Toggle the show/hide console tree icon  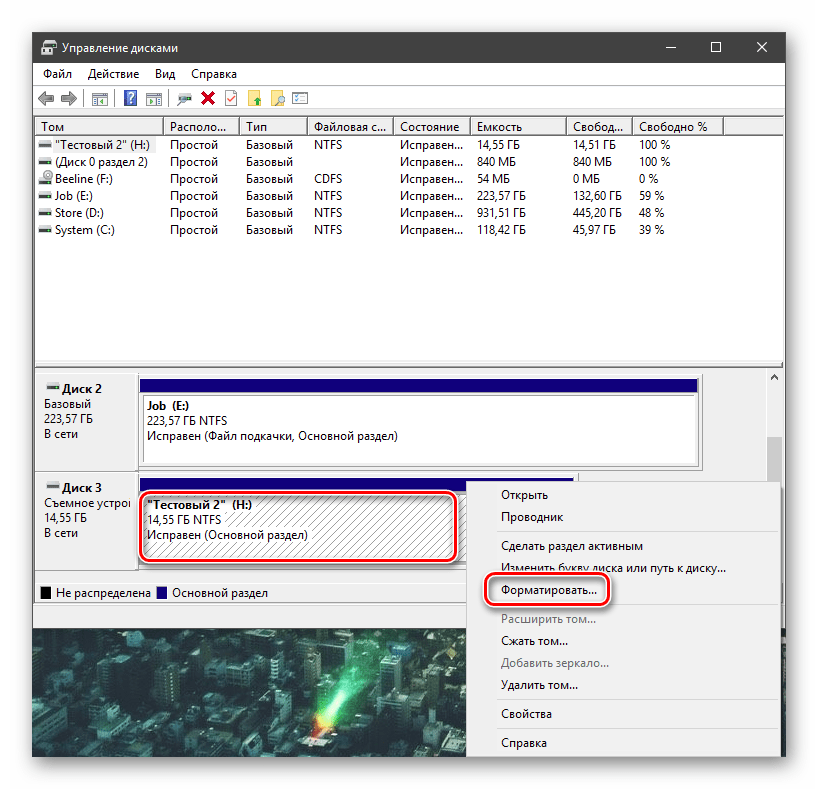pos(100,98)
